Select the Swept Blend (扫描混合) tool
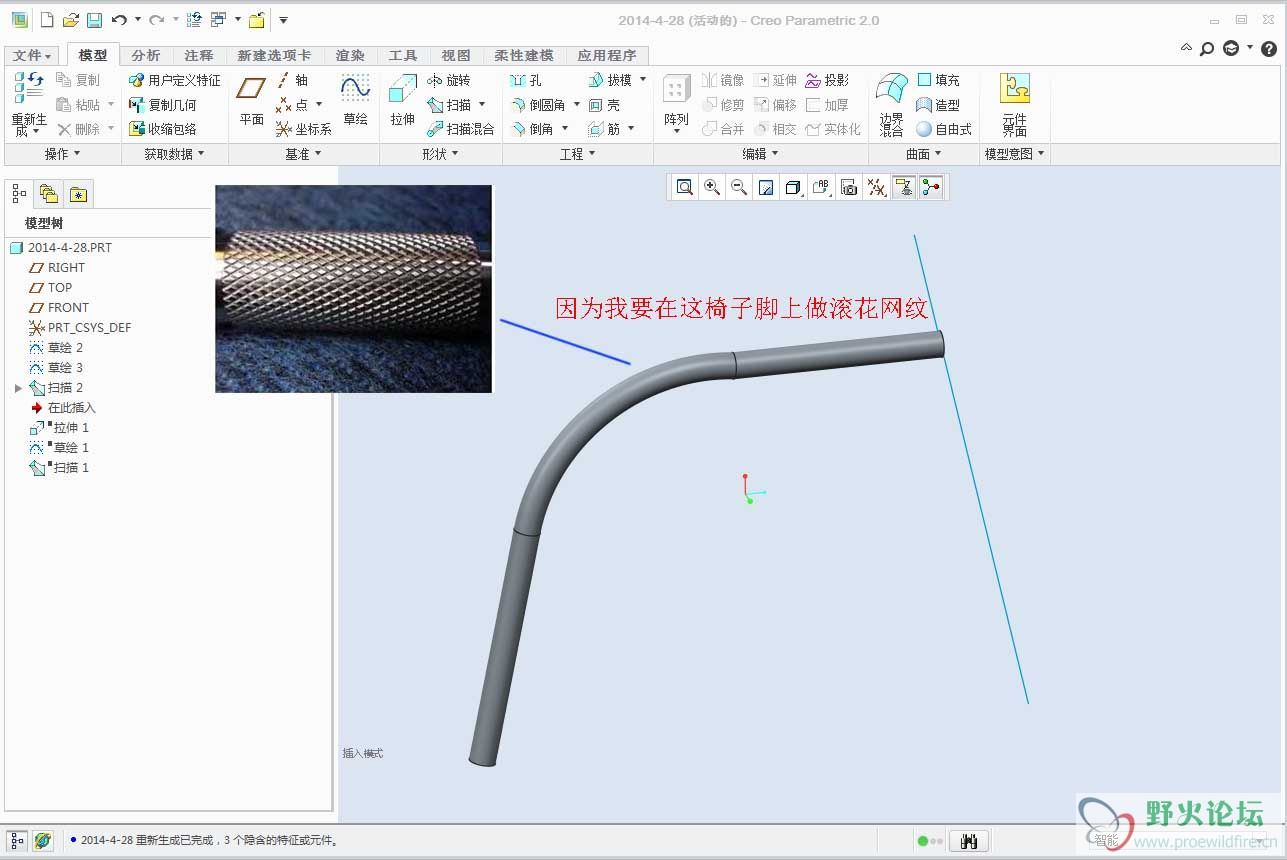 click(x=460, y=129)
